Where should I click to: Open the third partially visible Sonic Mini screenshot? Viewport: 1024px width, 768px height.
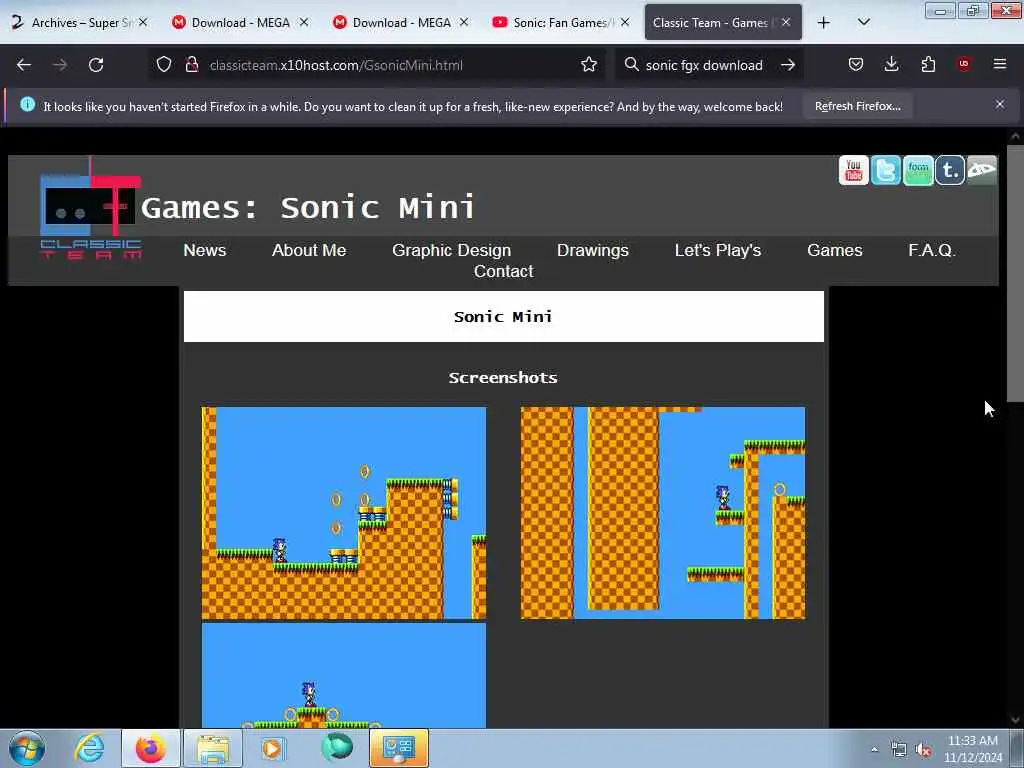(x=344, y=675)
